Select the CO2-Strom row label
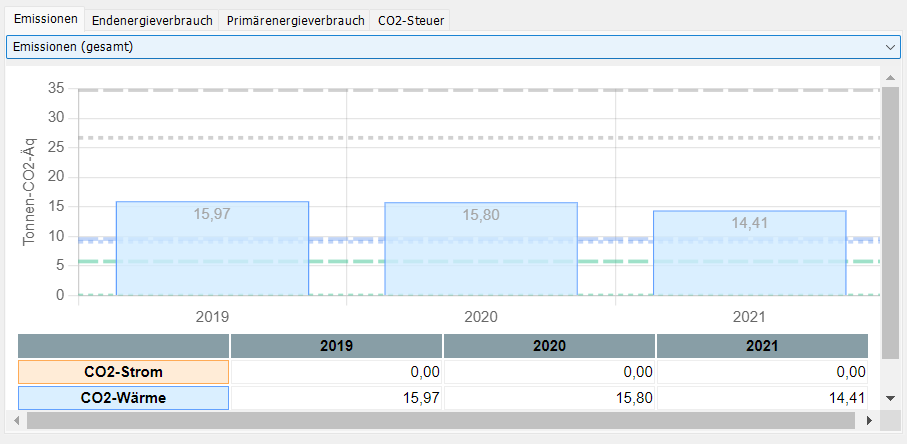Screen dimensions: 907x444 [x=124, y=372]
